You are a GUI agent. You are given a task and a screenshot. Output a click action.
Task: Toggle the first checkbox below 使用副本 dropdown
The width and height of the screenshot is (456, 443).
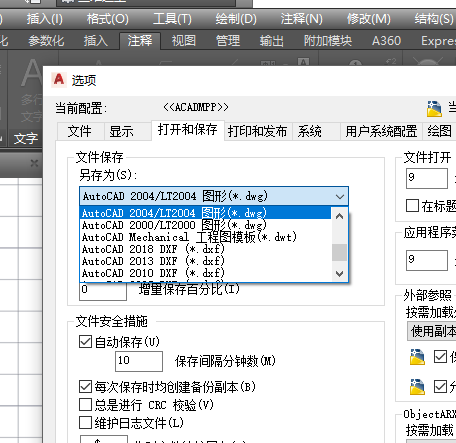pos(440,357)
